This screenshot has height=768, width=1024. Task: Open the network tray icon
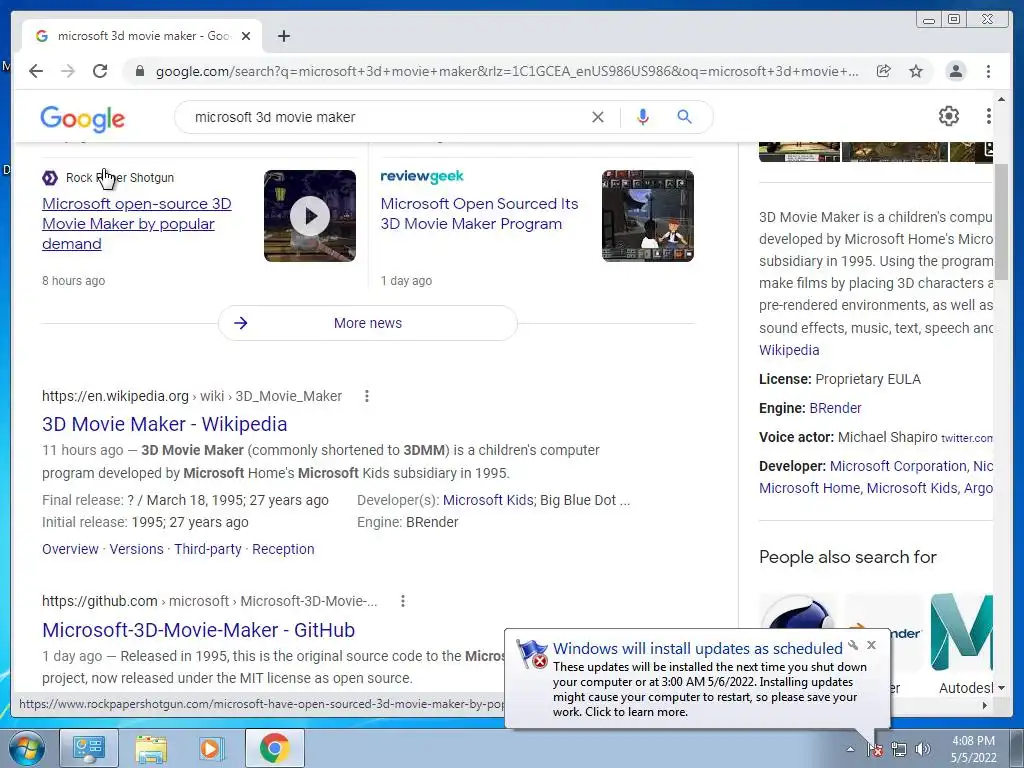[x=899, y=750]
